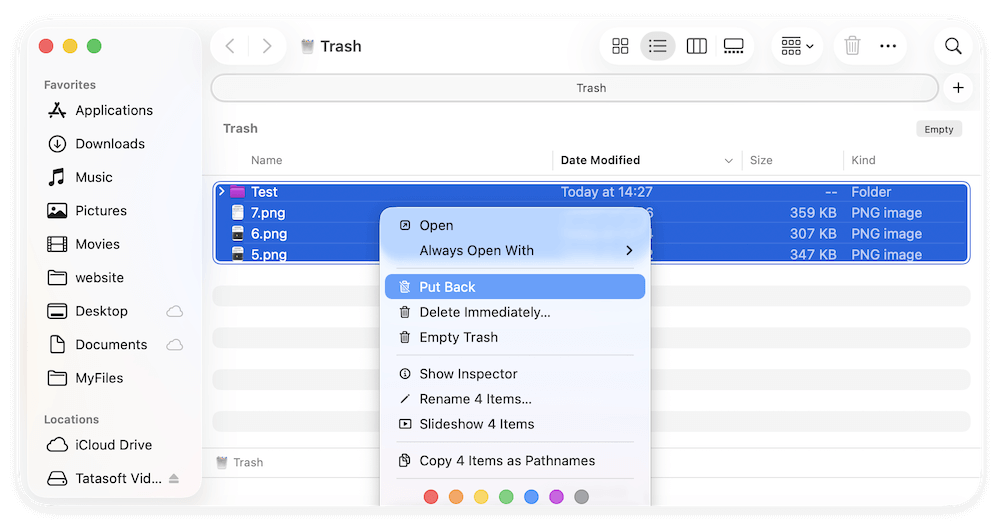The image size is (1000, 525).
Task: Go back with the left chevron
Action: (230, 46)
